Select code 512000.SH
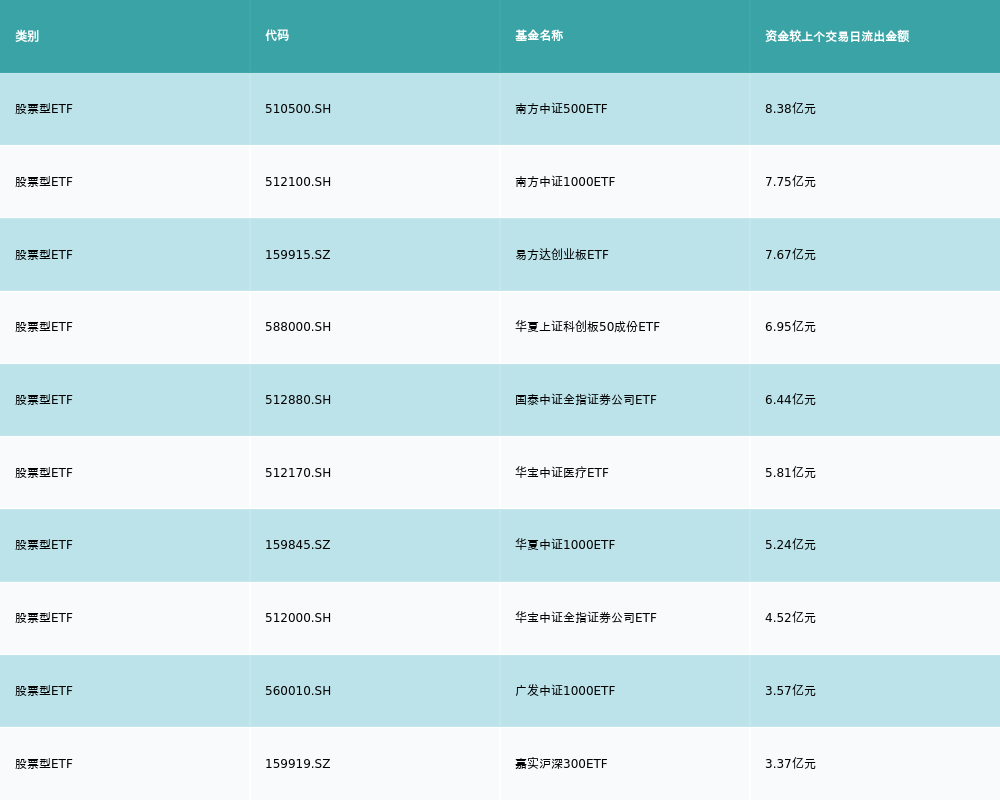Image resolution: width=1000 pixels, height=800 pixels. click(x=298, y=618)
